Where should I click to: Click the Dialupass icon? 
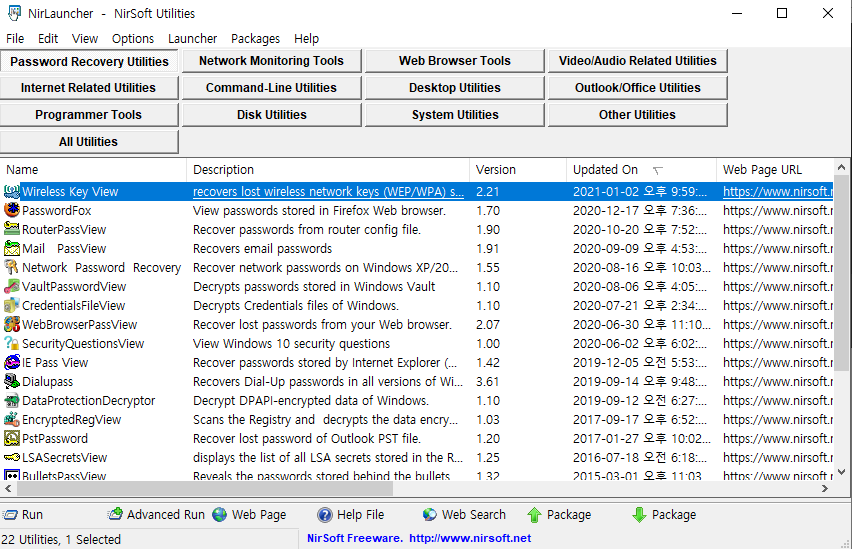click(x=11, y=381)
